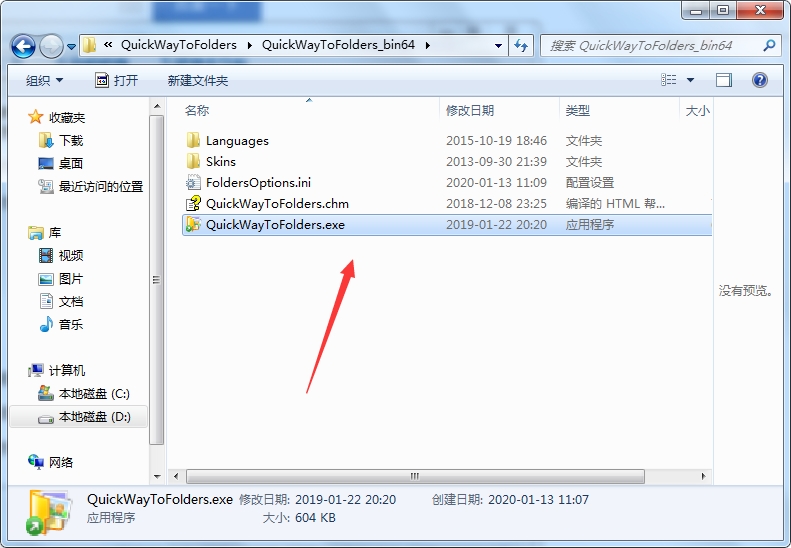Image resolution: width=791 pixels, height=548 pixels.
Task: Select 本地磁盘 (C:) in navigation pane
Action: coord(84,394)
